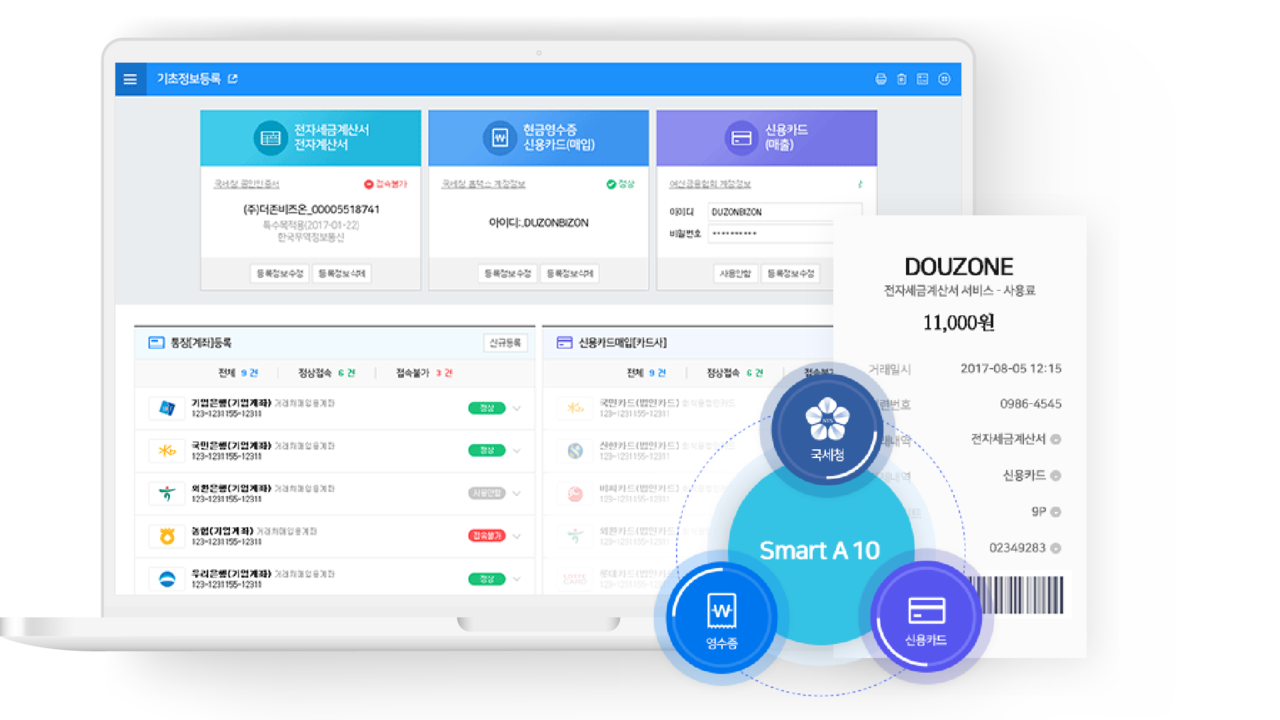Click 등록정보수정 on the 현금영수증 card
Viewport: 1280px width, 720px height.
(507, 273)
